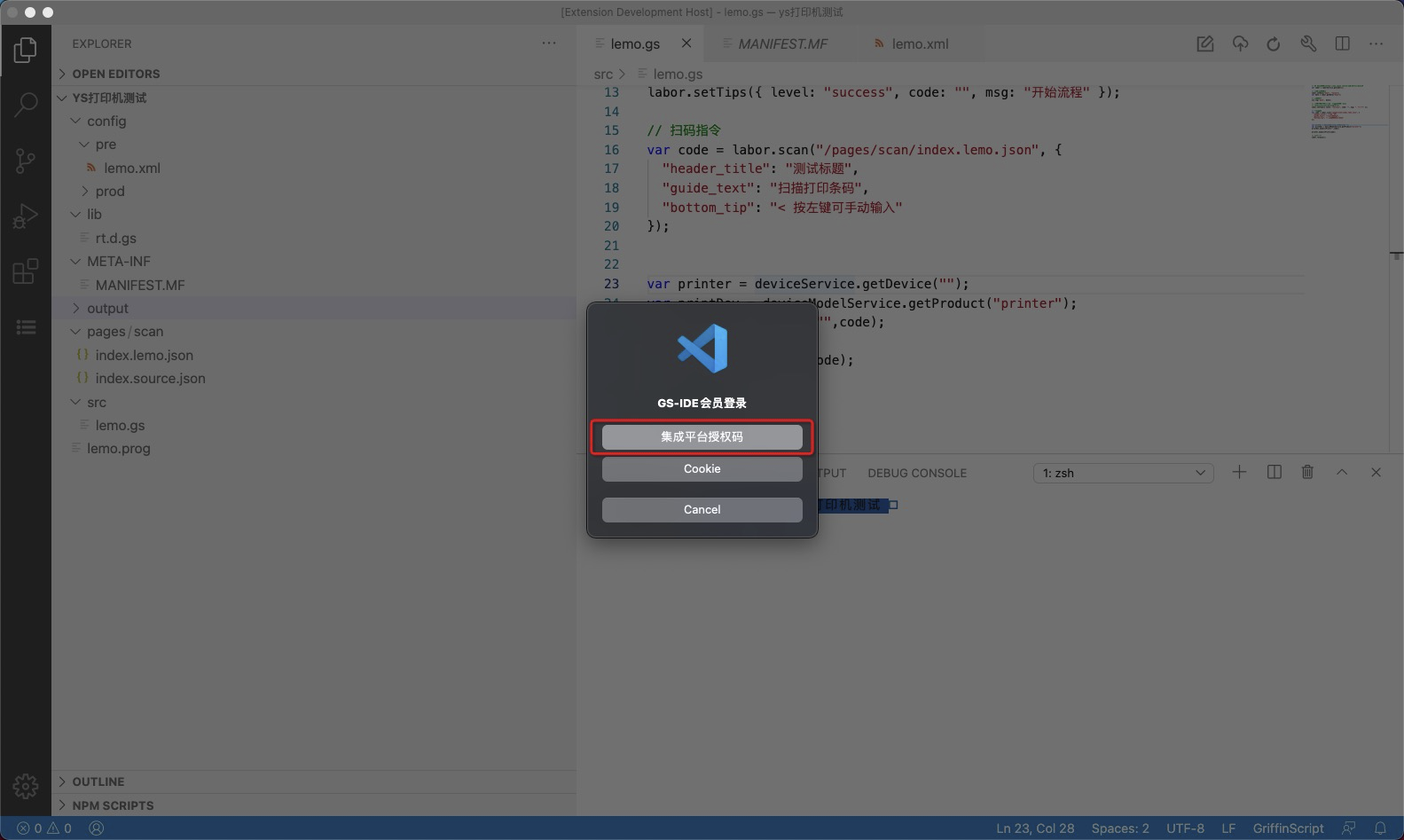
Task: Expand the prod folder
Action: point(314,191)
